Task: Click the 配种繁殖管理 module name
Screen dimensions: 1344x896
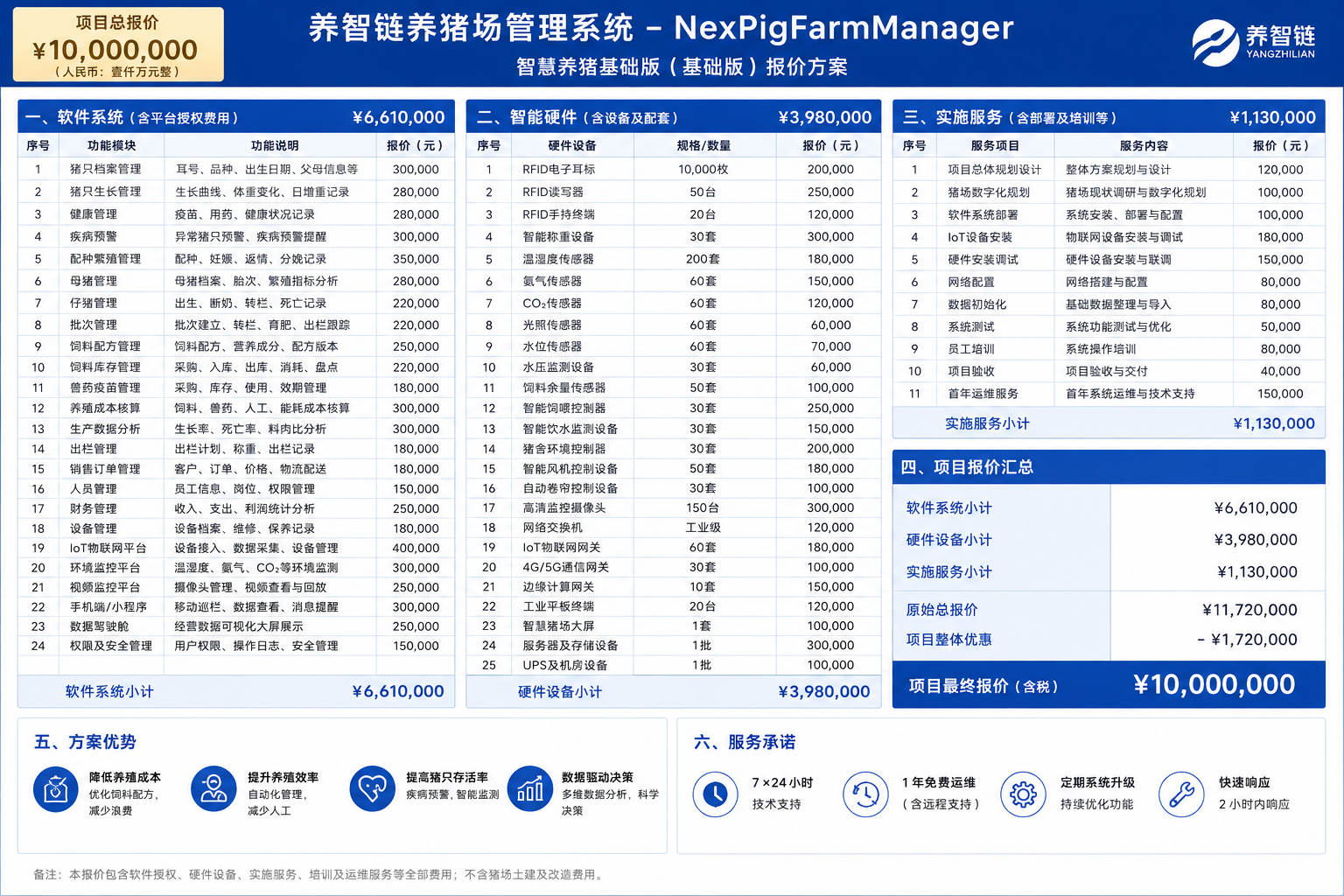Action: (105, 259)
